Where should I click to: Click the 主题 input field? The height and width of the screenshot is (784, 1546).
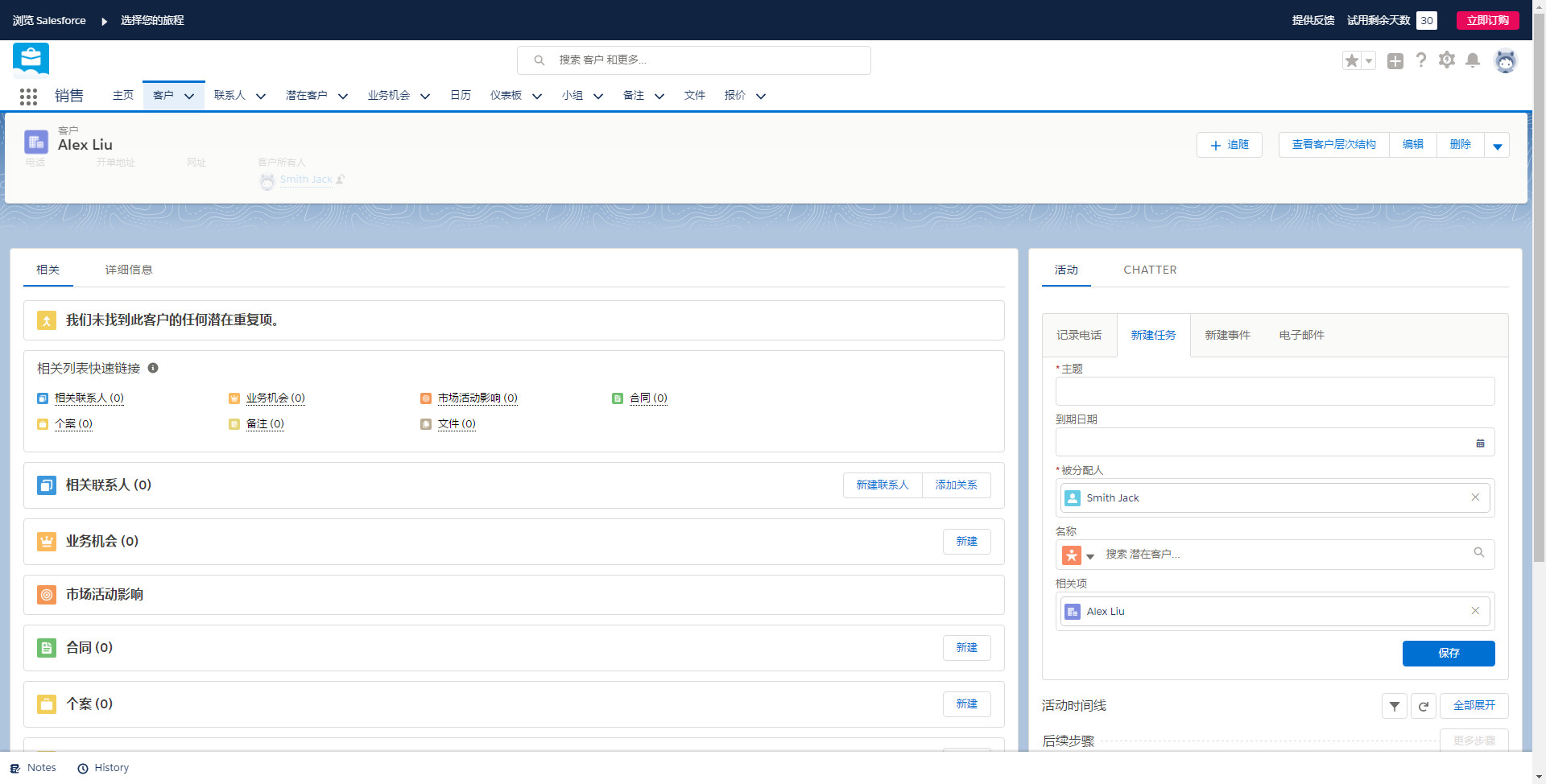coord(1275,391)
